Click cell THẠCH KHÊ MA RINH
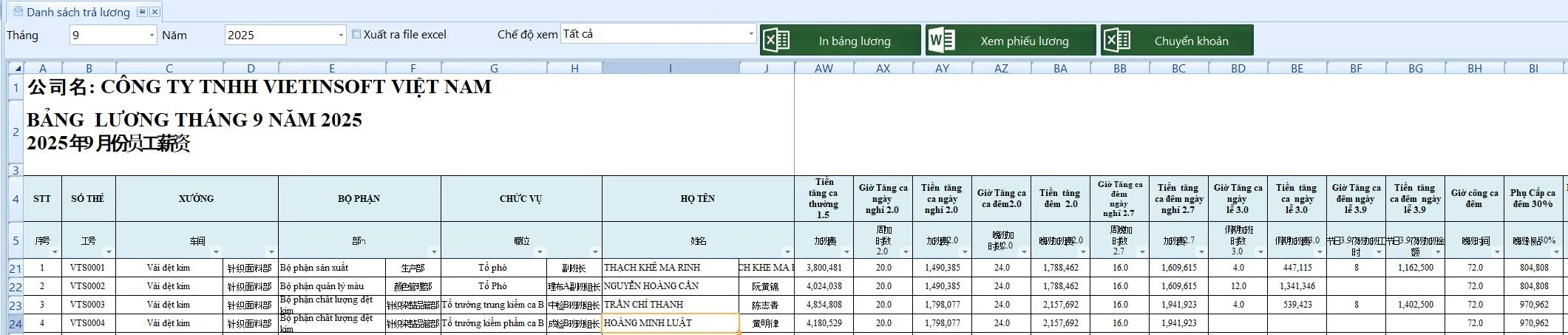 [671, 268]
